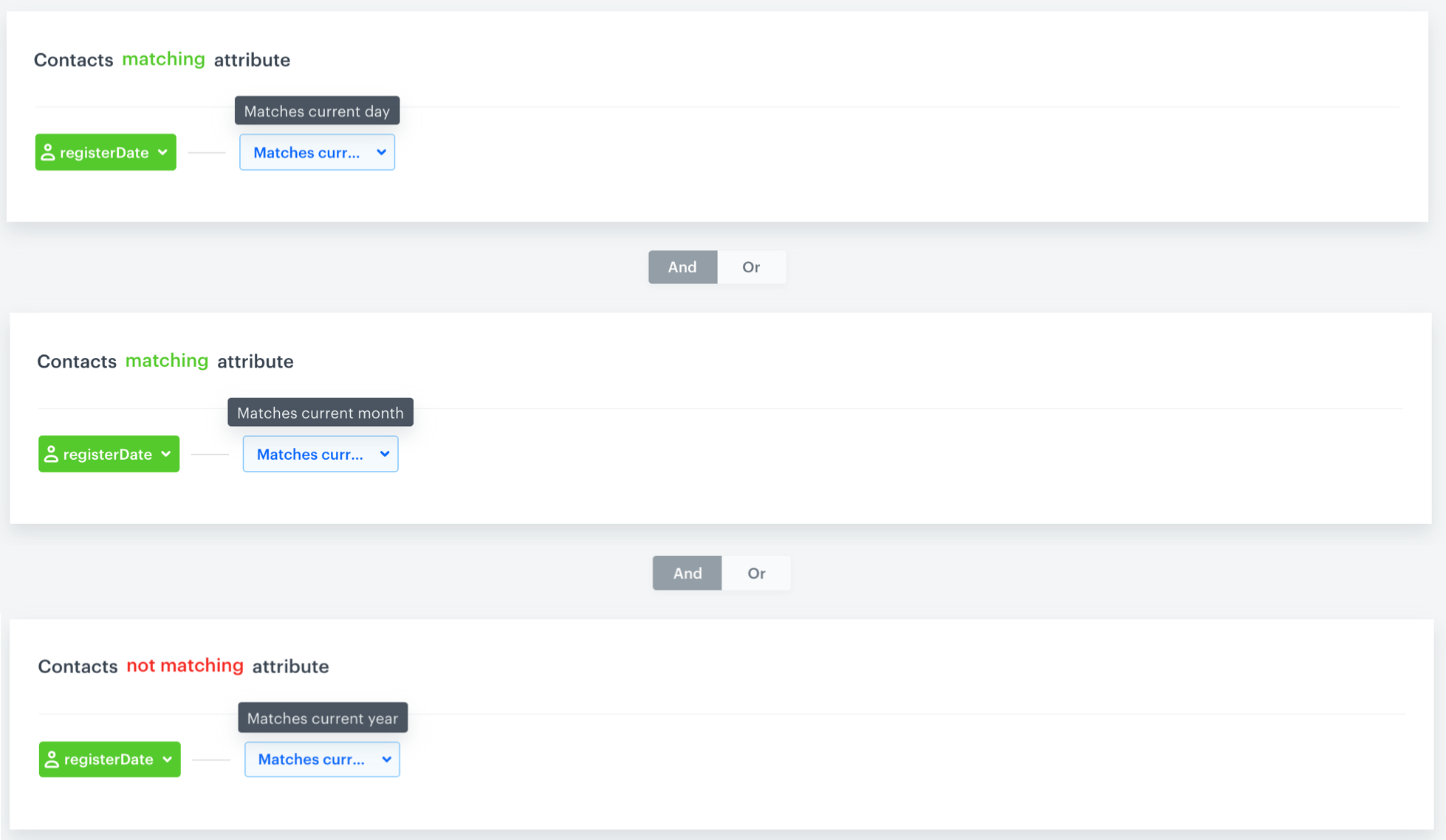Click chevron on second registerDate attribute
This screenshot has height=840, width=1446.
[166, 454]
